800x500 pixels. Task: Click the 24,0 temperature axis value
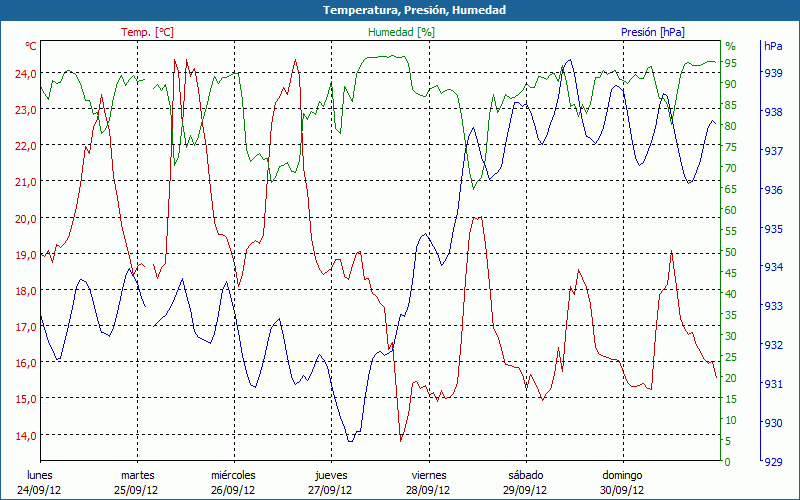click(x=24, y=74)
